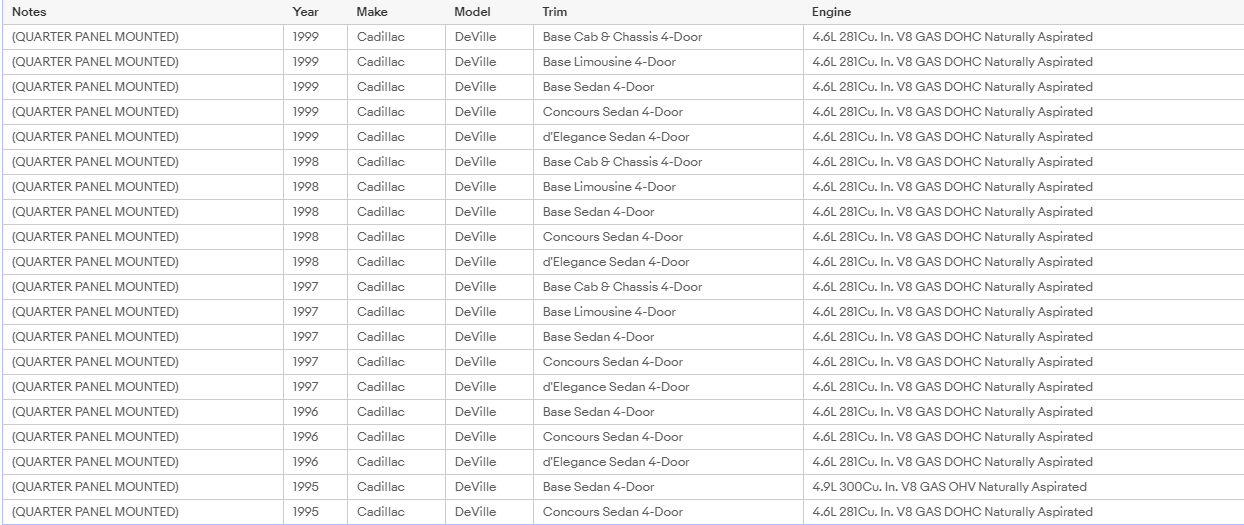
Task: Click engine cell of the 1997 Base Cab & Chassis row
Action: (x=1023, y=287)
